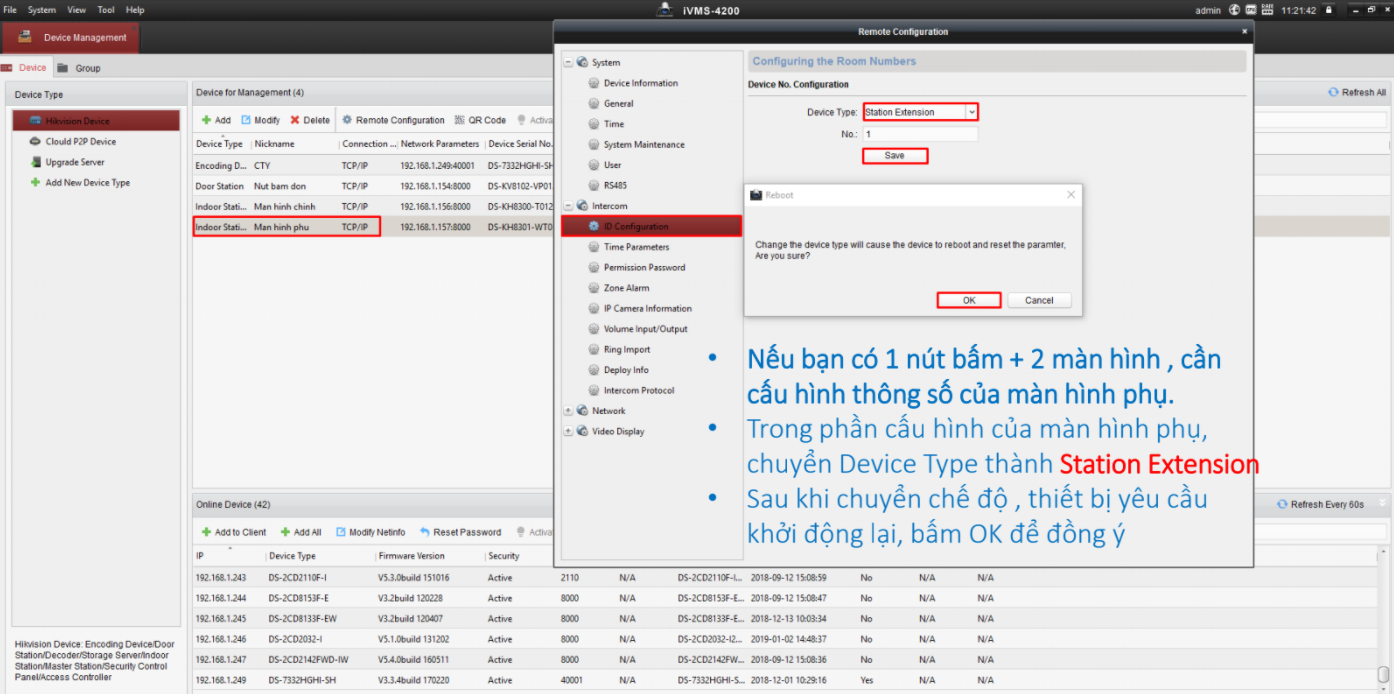Expand the Video Display tree node
The width and height of the screenshot is (1394, 694).
click(x=569, y=432)
